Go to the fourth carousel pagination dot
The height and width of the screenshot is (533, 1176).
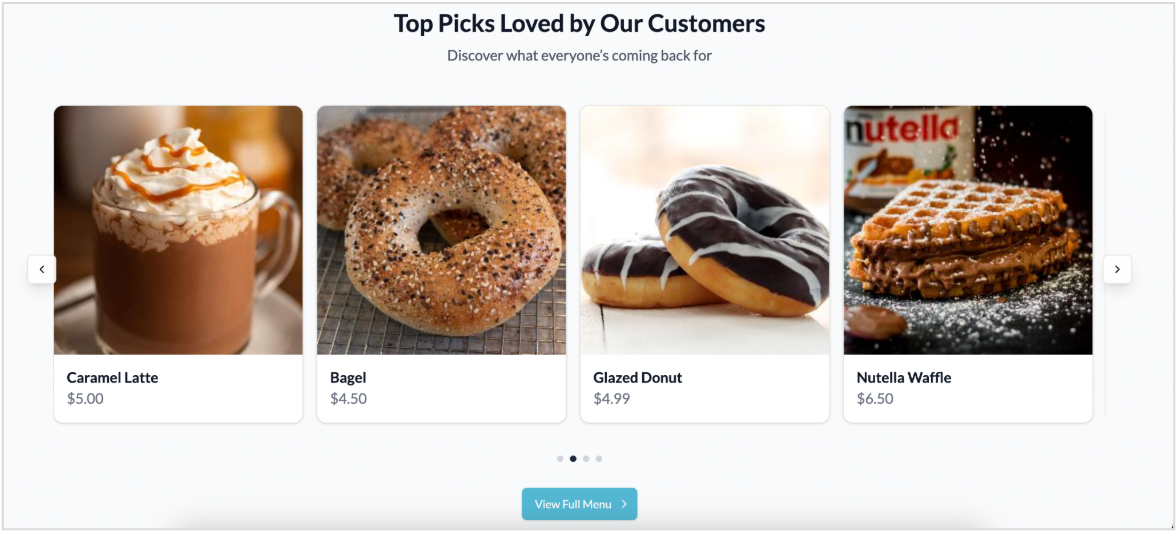tap(599, 459)
